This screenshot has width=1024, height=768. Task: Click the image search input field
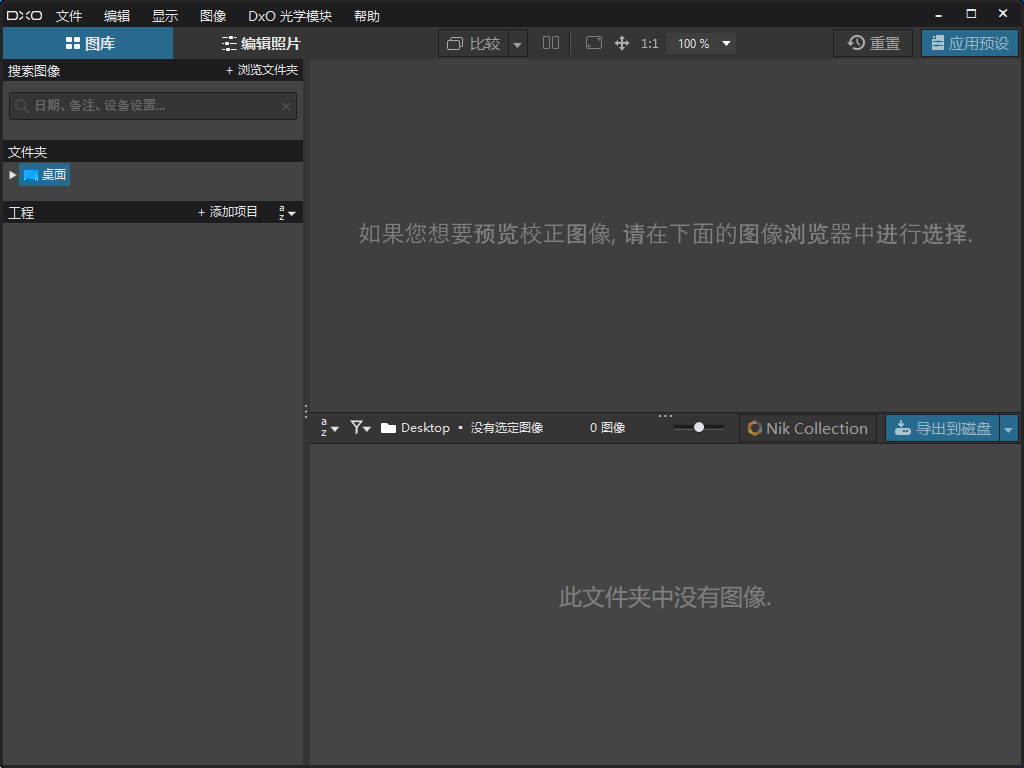tap(153, 106)
